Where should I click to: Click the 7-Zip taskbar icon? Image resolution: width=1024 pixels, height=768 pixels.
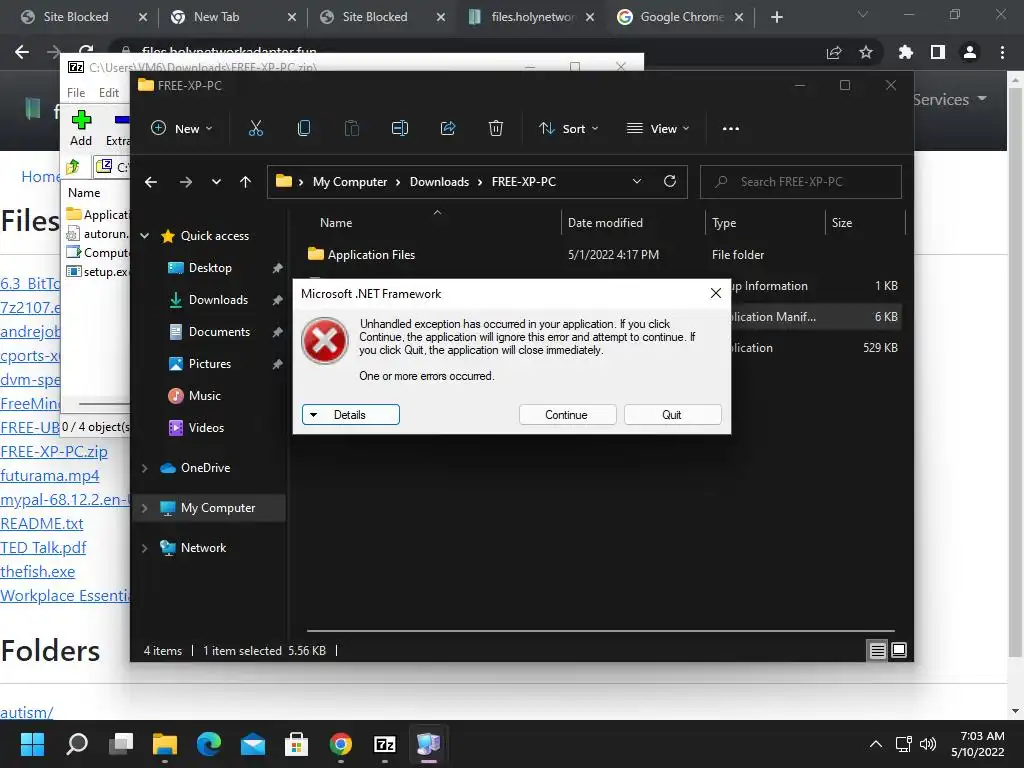385,744
